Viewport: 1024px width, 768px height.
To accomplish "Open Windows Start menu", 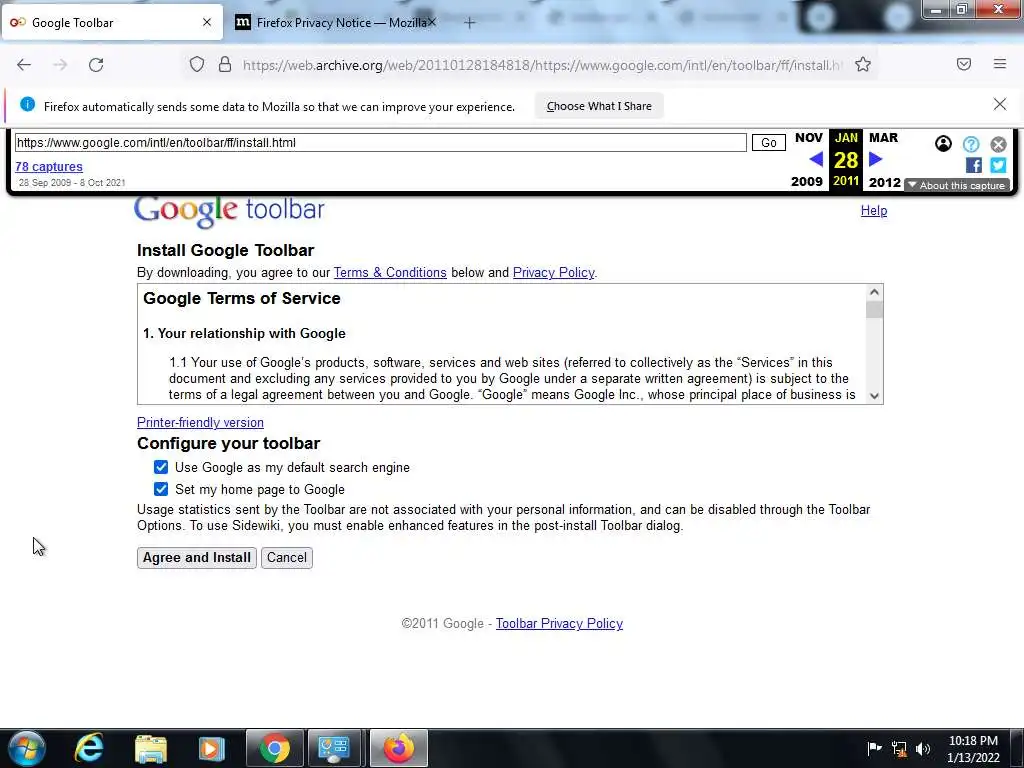I will (x=26, y=748).
